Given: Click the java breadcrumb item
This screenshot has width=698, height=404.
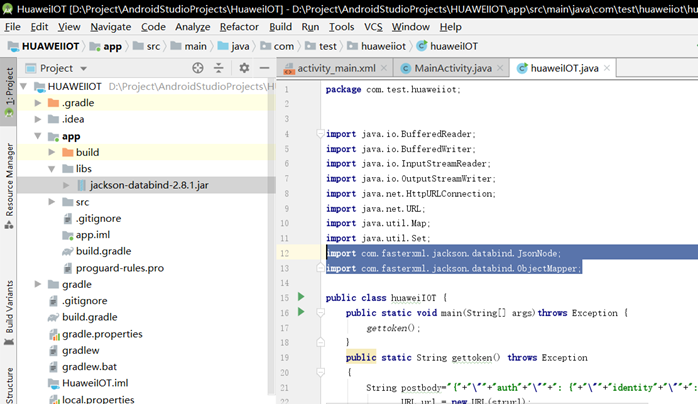Looking at the screenshot, I should point(234,46).
